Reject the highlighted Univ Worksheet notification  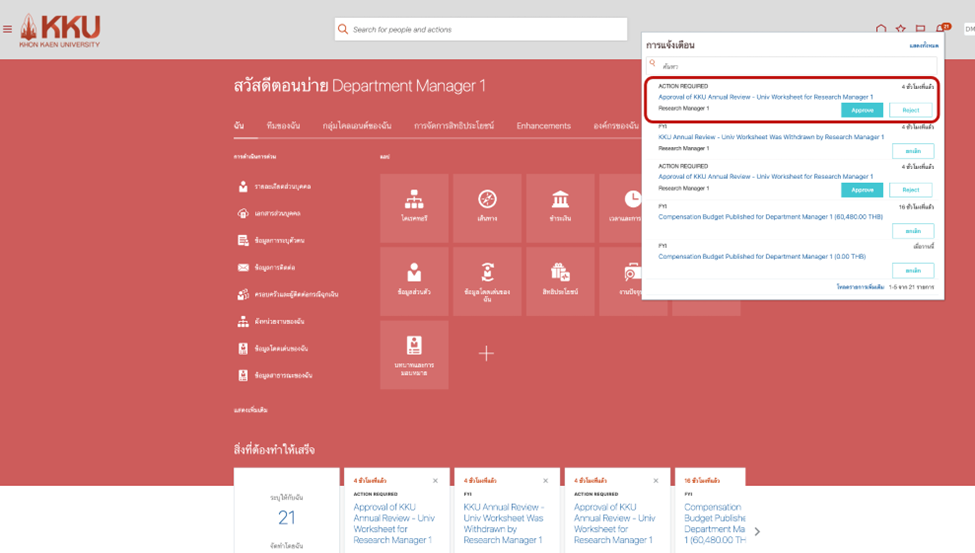[x=910, y=110]
